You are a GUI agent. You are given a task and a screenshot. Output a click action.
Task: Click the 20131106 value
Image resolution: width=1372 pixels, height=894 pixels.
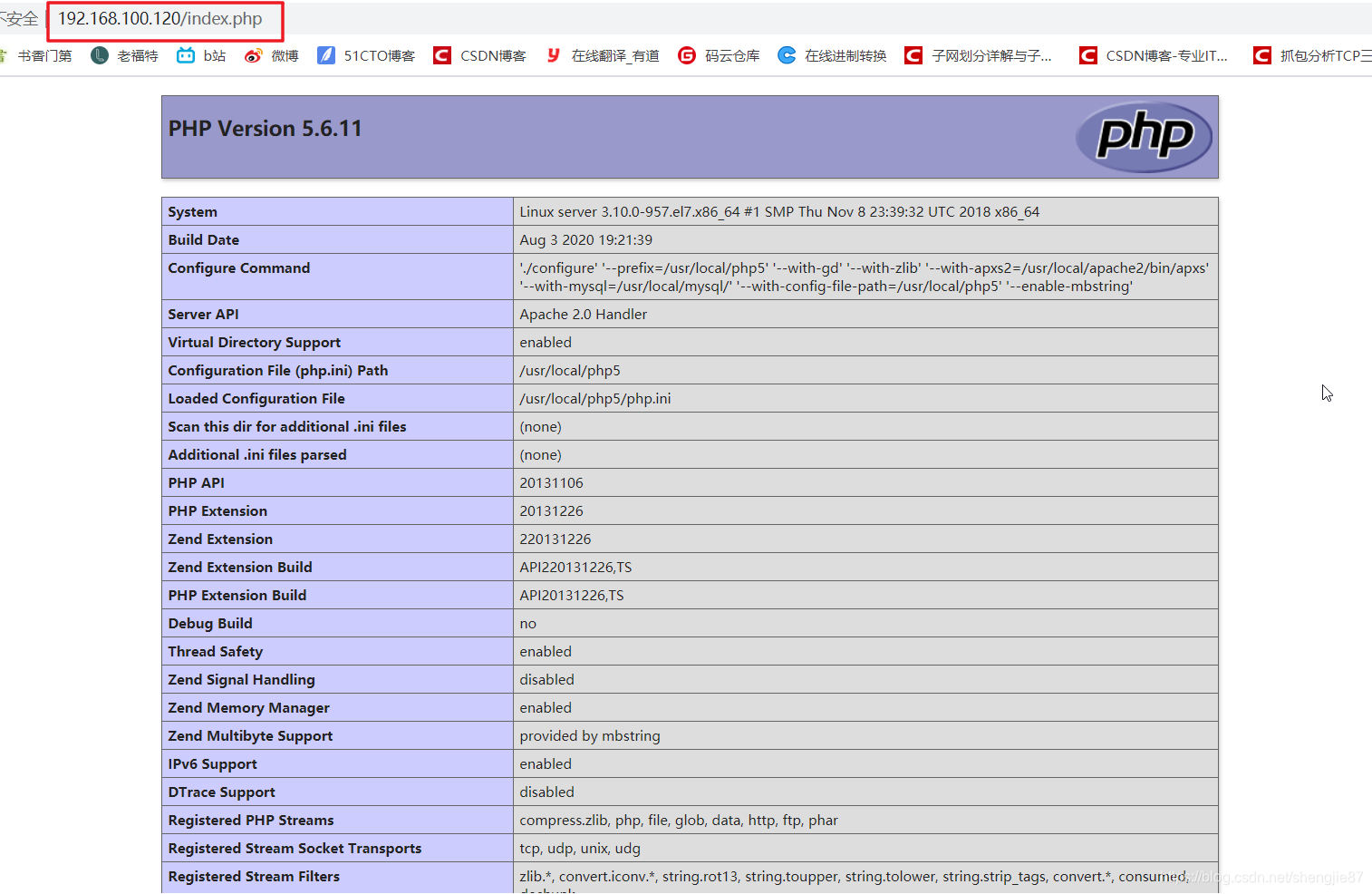pyautogui.click(x=552, y=483)
